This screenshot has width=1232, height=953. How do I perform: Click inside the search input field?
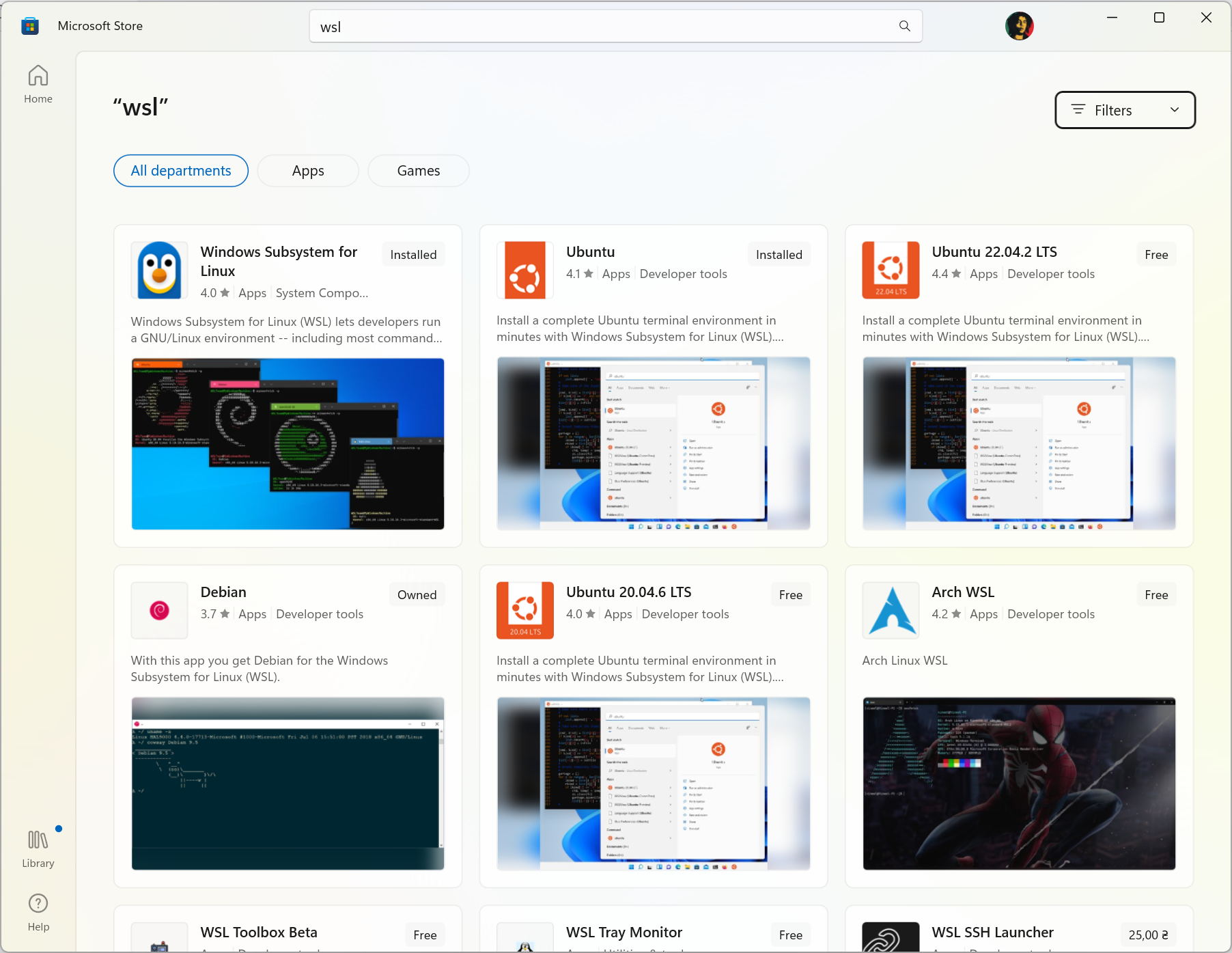click(x=601, y=26)
